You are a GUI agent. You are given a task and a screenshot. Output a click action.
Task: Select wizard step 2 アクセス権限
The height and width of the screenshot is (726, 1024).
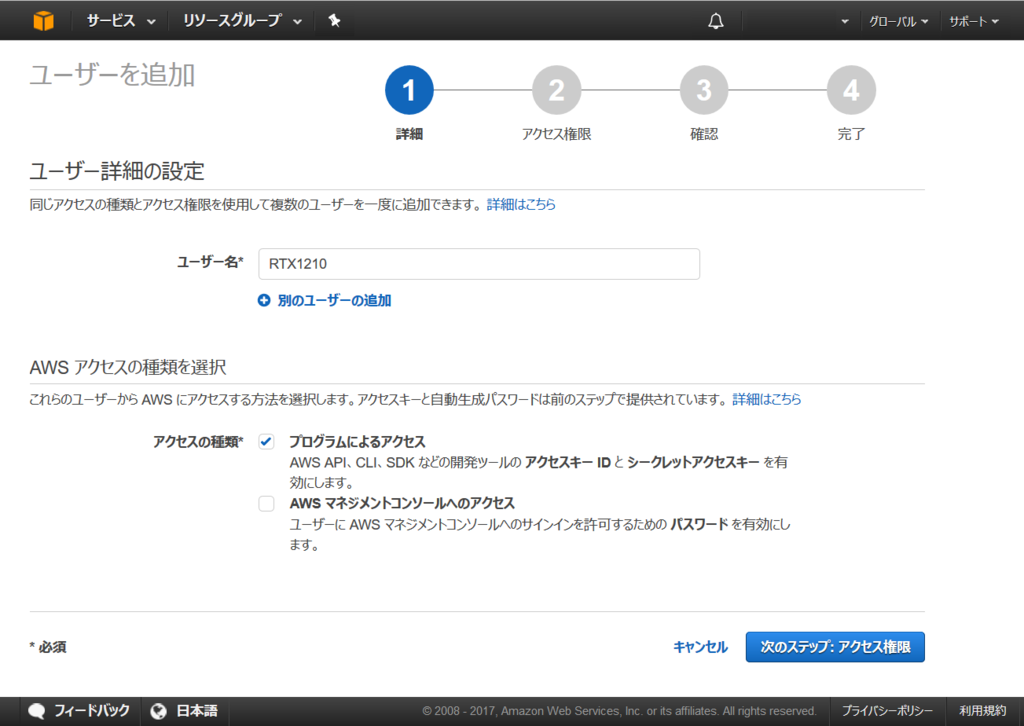pyautogui.click(x=556, y=90)
